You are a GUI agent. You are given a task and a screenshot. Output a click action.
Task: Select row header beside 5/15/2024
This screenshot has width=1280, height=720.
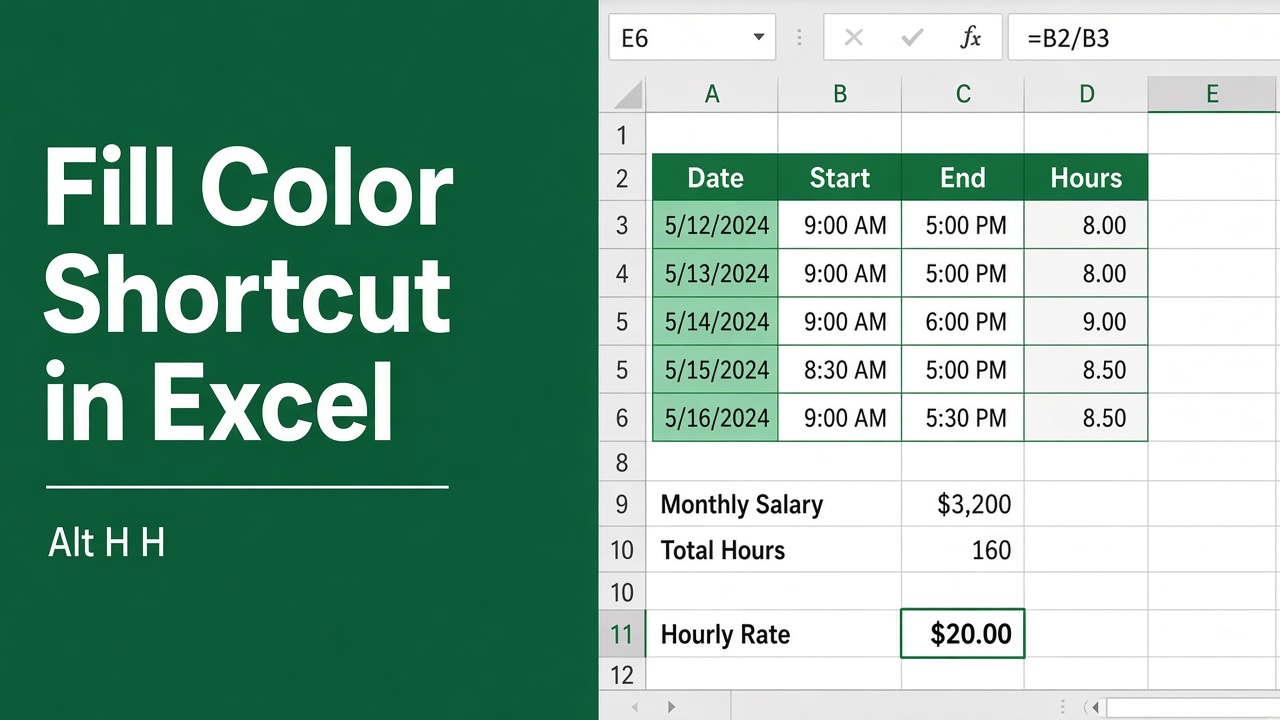point(622,369)
